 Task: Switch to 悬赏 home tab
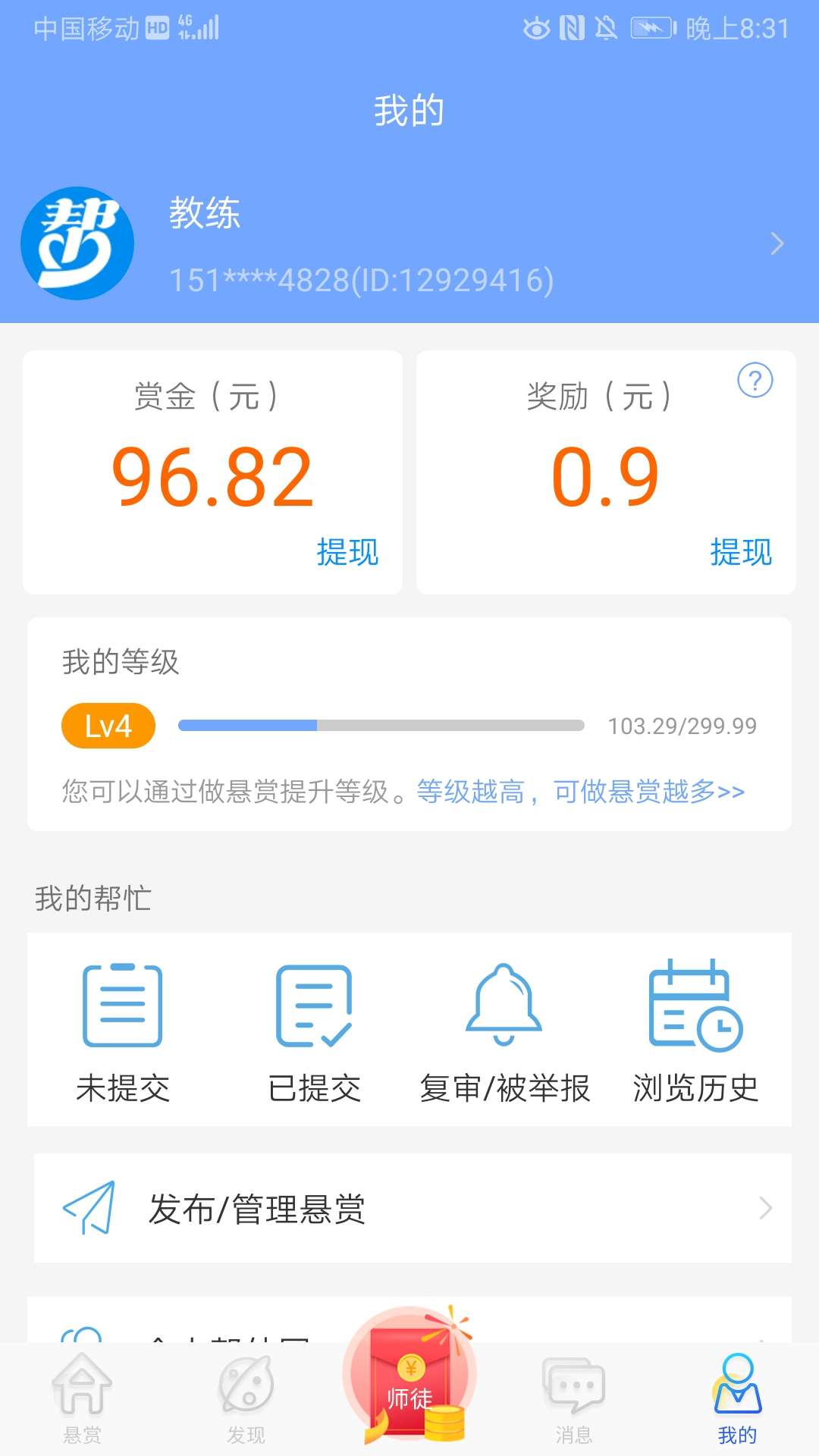point(82,1399)
